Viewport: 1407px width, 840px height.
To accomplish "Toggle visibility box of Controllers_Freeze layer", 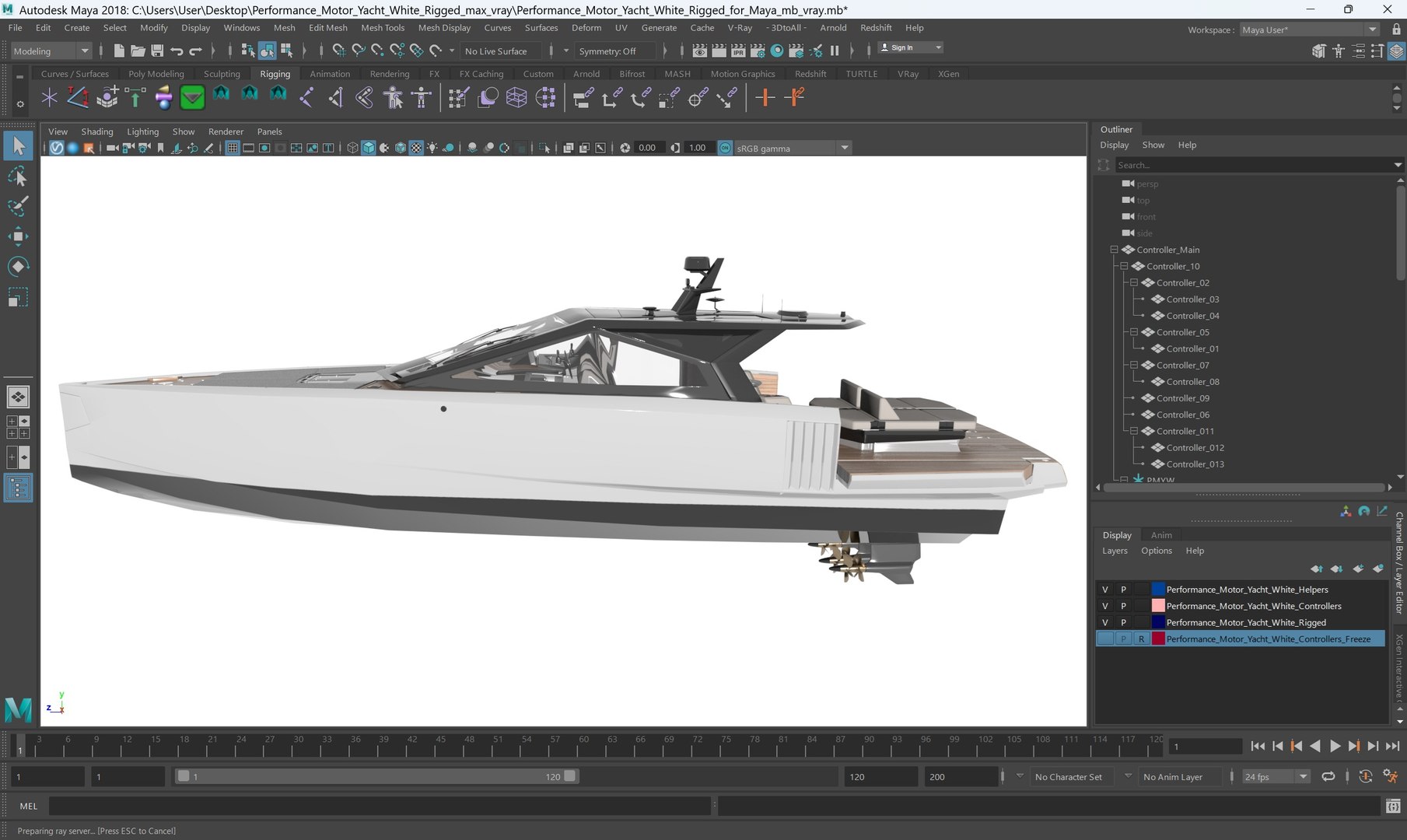I will (x=1105, y=639).
